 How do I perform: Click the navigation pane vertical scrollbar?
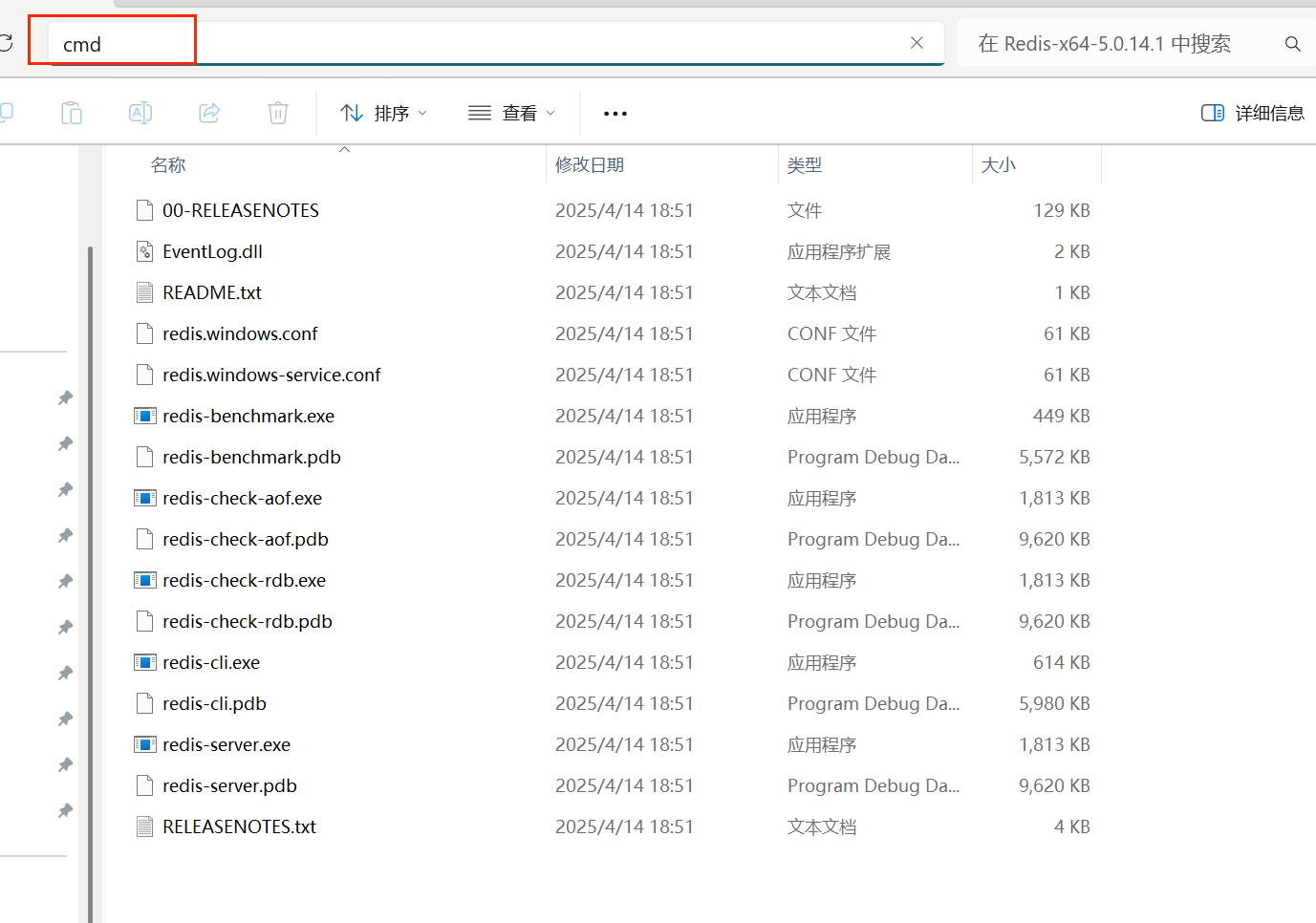pyautogui.click(x=90, y=583)
